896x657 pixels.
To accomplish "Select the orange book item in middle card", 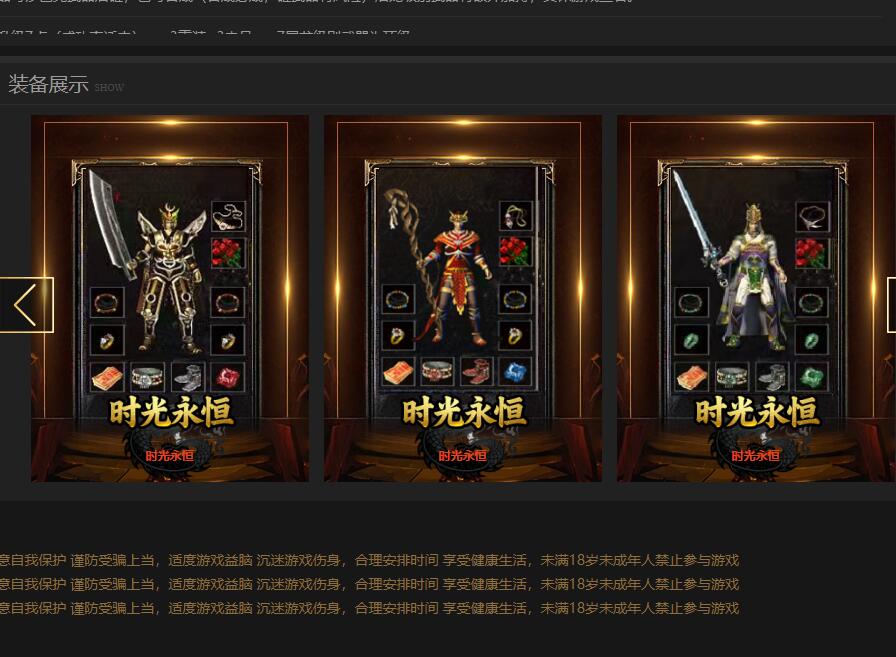I will [399, 373].
